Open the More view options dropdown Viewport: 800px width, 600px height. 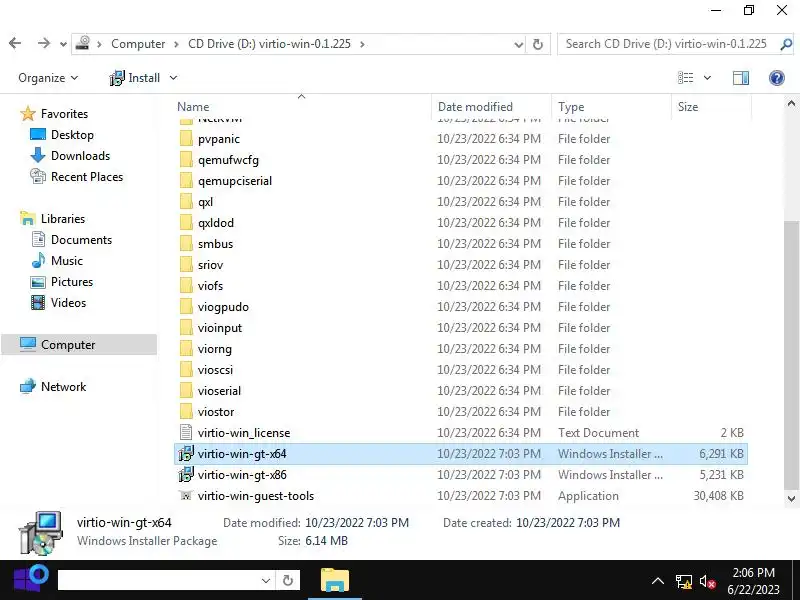(707, 78)
